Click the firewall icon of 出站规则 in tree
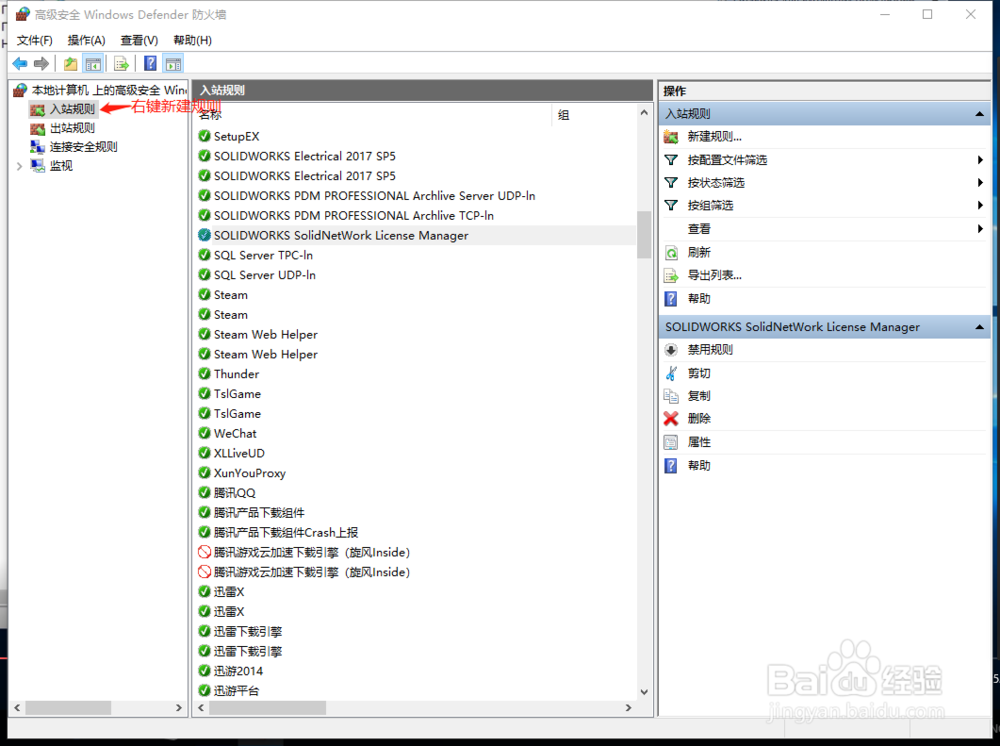The image size is (1000, 746). tap(38, 128)
